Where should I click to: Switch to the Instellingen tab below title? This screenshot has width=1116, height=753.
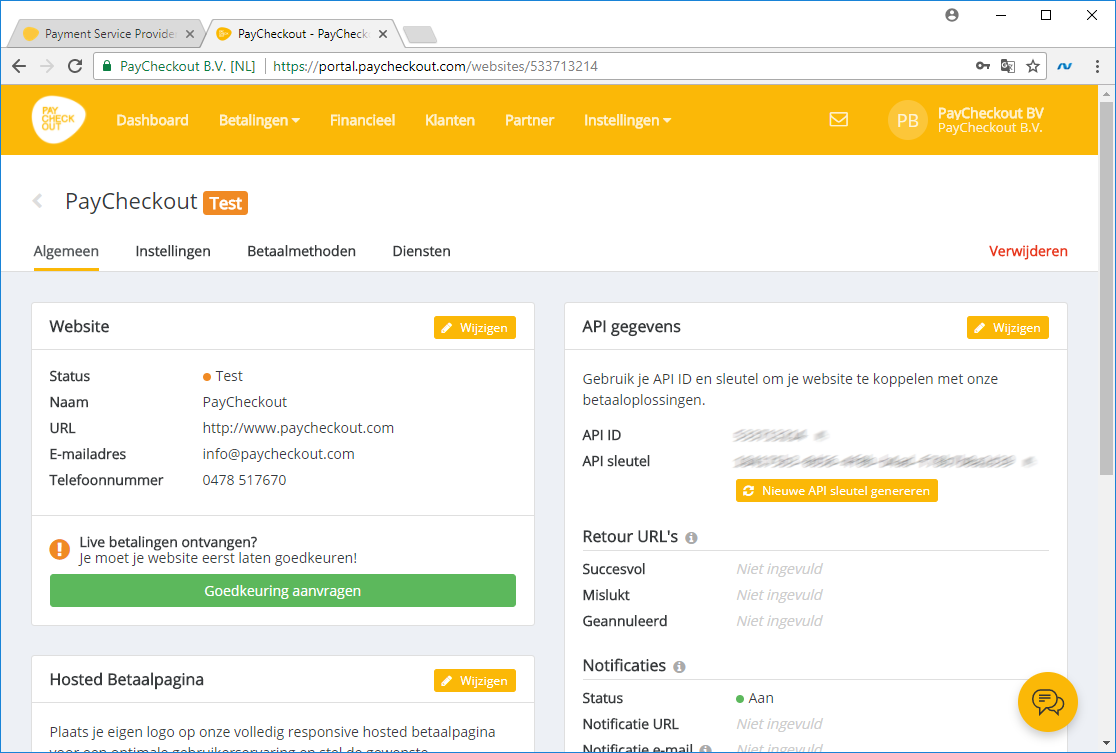click(173, 251)
